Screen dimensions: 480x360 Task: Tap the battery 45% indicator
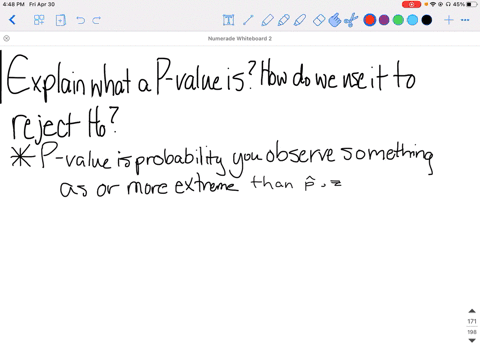point(465,4)
